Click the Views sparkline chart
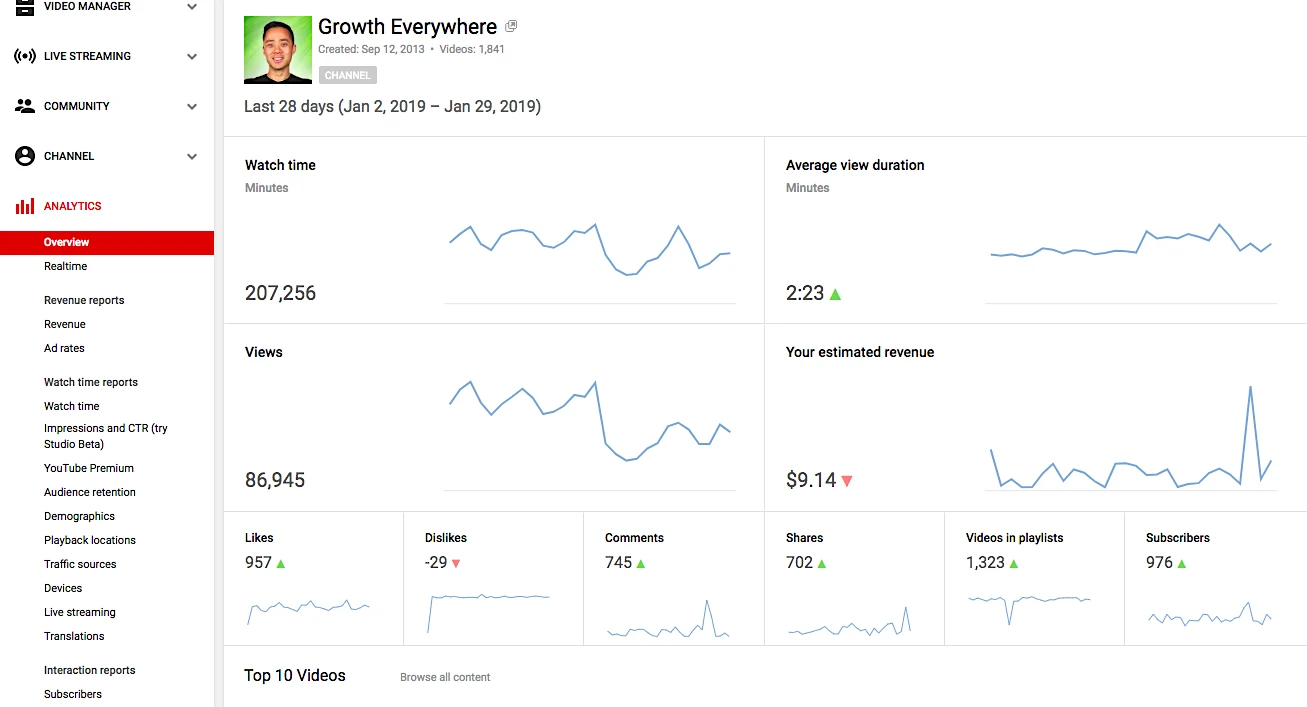The width and height of the screenshot is (1307, 707). tap(590, 420)
